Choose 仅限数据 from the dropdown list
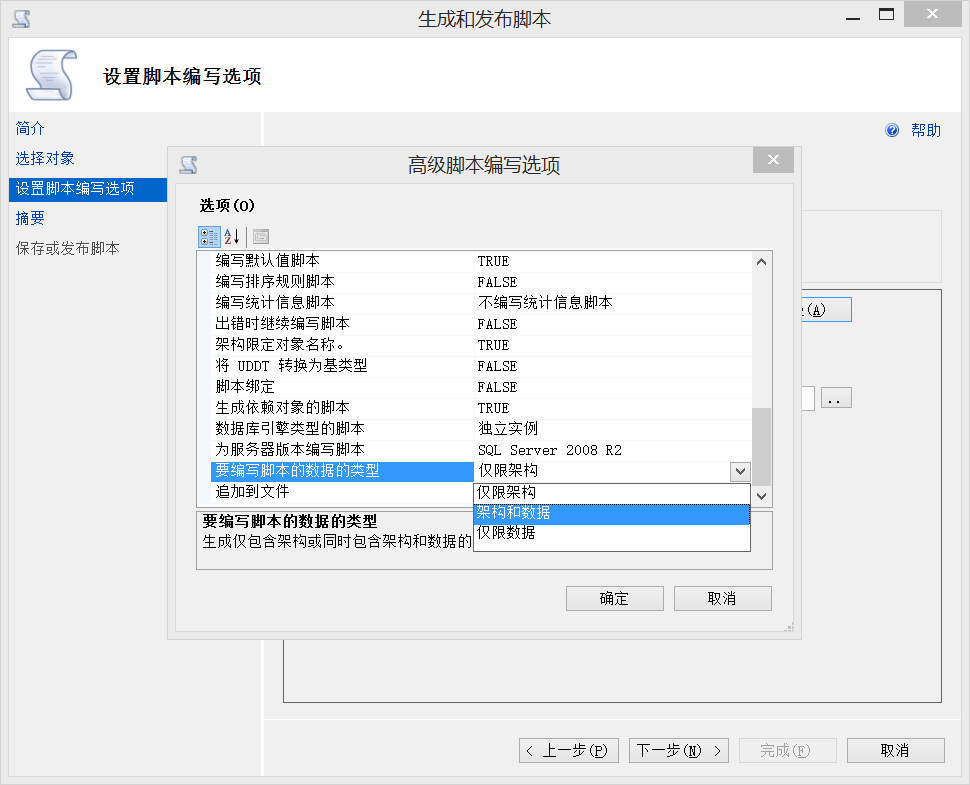Screen dimensions: 970x785 [x=612, y=533]
